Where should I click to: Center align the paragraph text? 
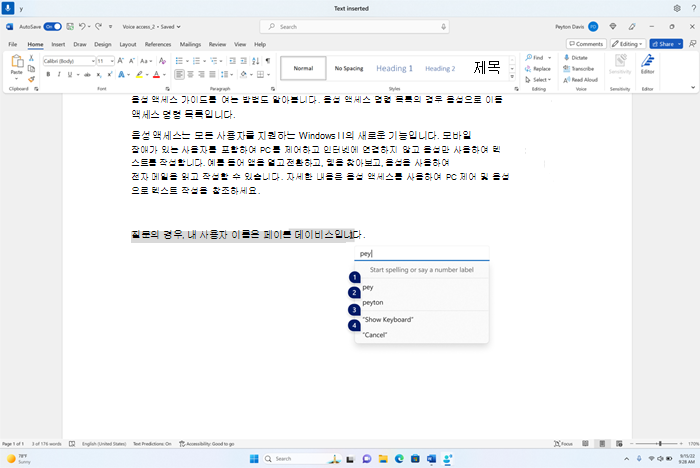191,75
